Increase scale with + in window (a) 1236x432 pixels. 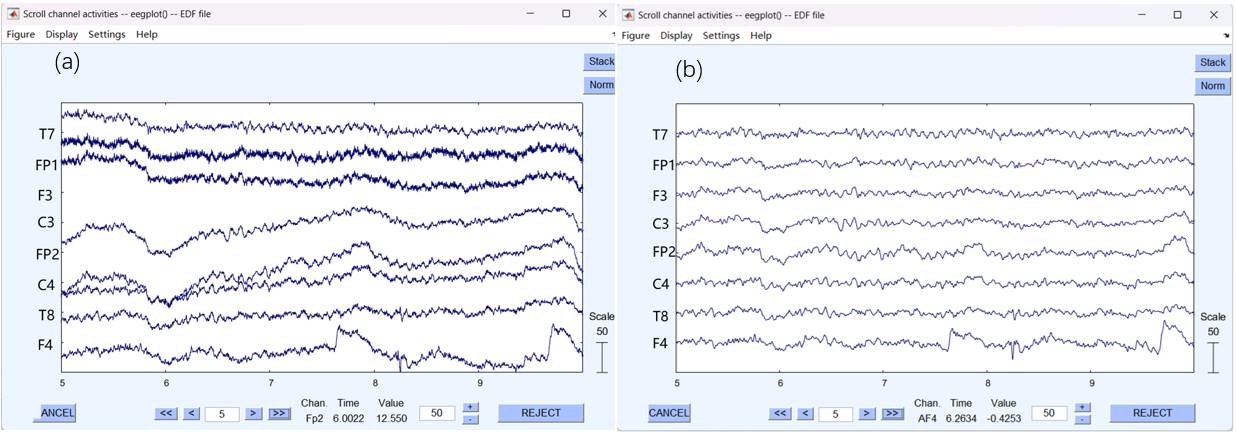click(x=470, y=407)
